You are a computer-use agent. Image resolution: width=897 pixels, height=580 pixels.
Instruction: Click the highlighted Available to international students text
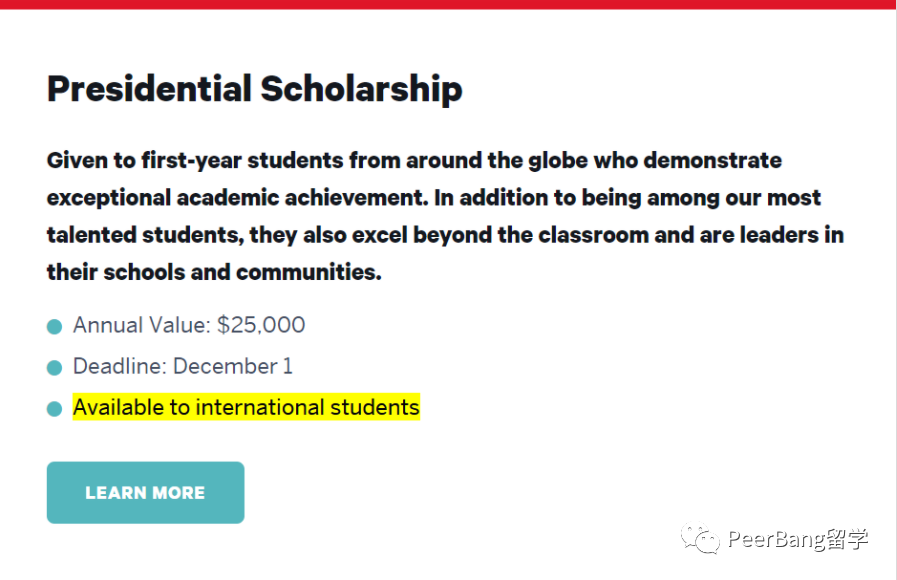point(246,407)
